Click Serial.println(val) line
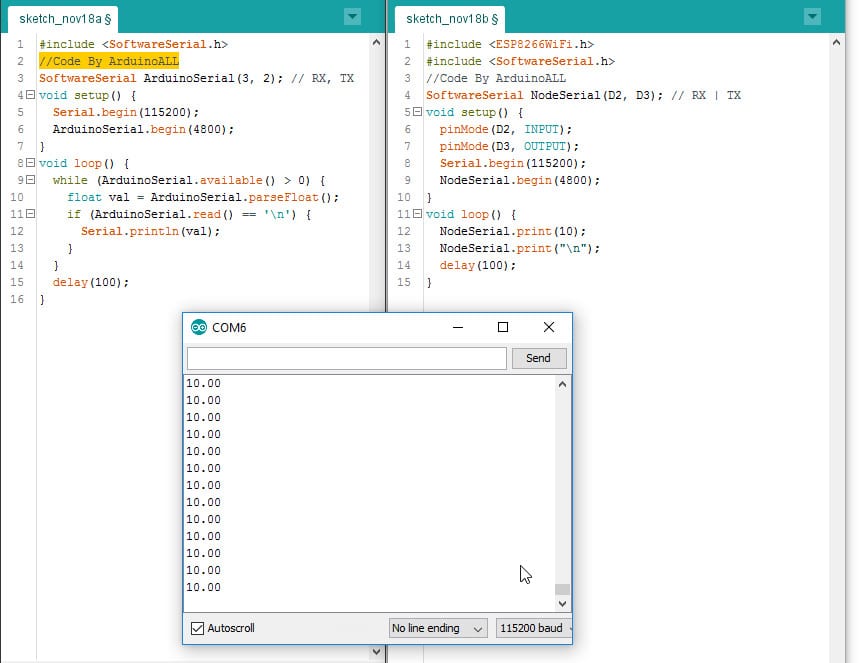Viewport: 863px width, 663px height. pyautogui.click(x=150, y=232)
